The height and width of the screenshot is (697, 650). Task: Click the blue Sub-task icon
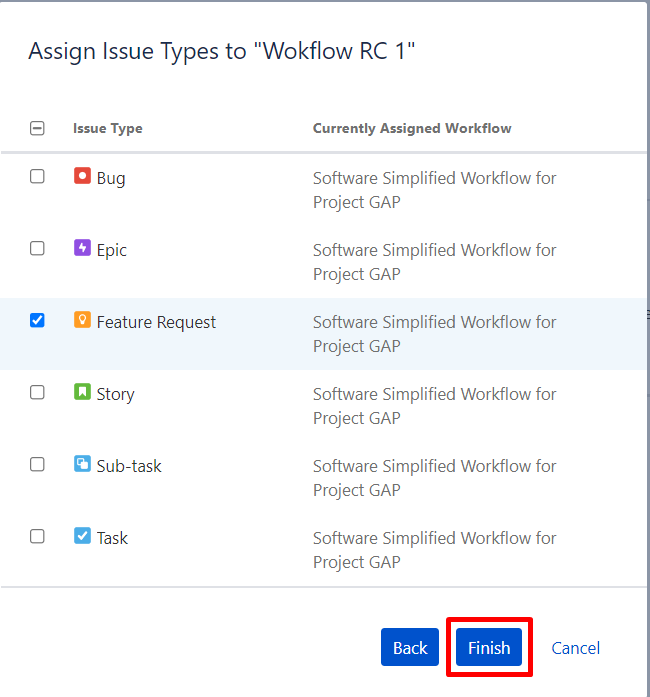tap(82, 464)
